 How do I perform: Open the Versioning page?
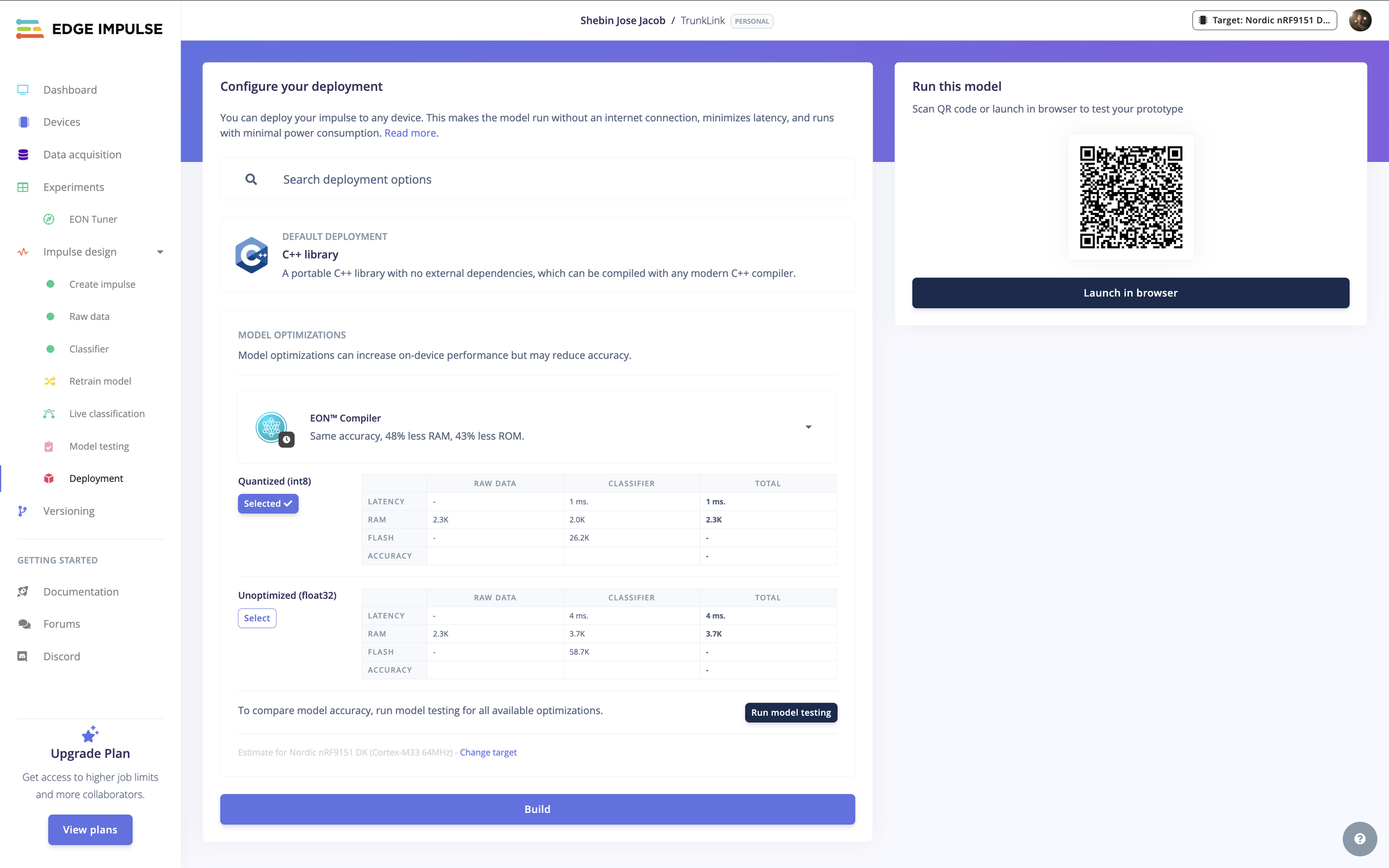click(69, 511)
